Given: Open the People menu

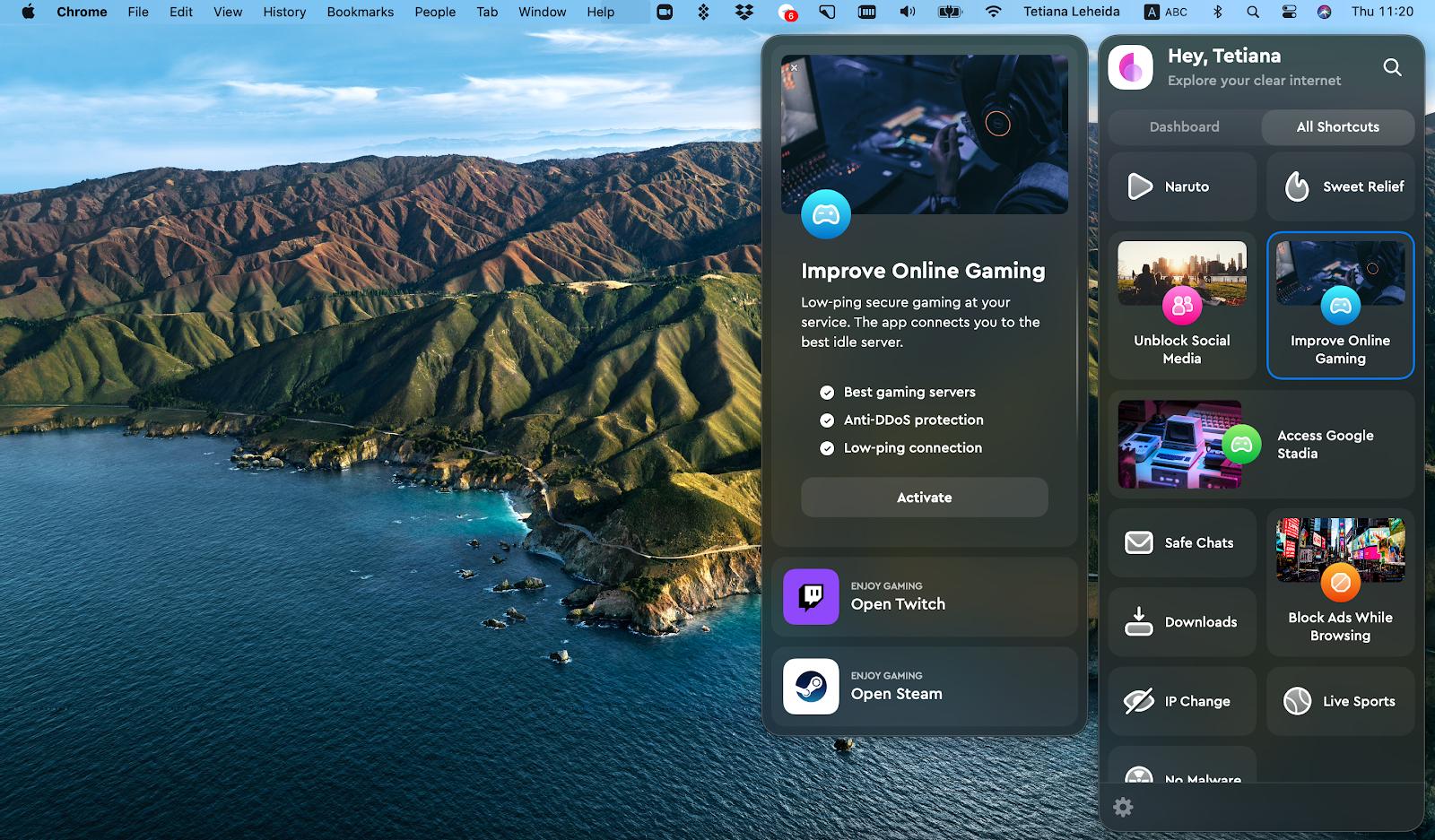Looking at the screenshot, I should [435, 12].
